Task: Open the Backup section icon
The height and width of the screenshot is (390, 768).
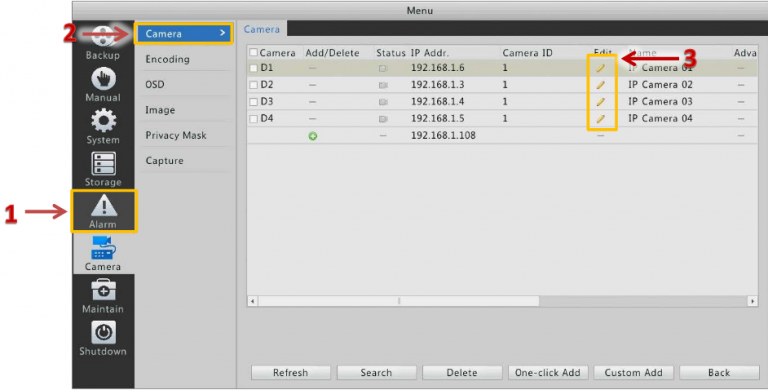Action: point(103,37)
